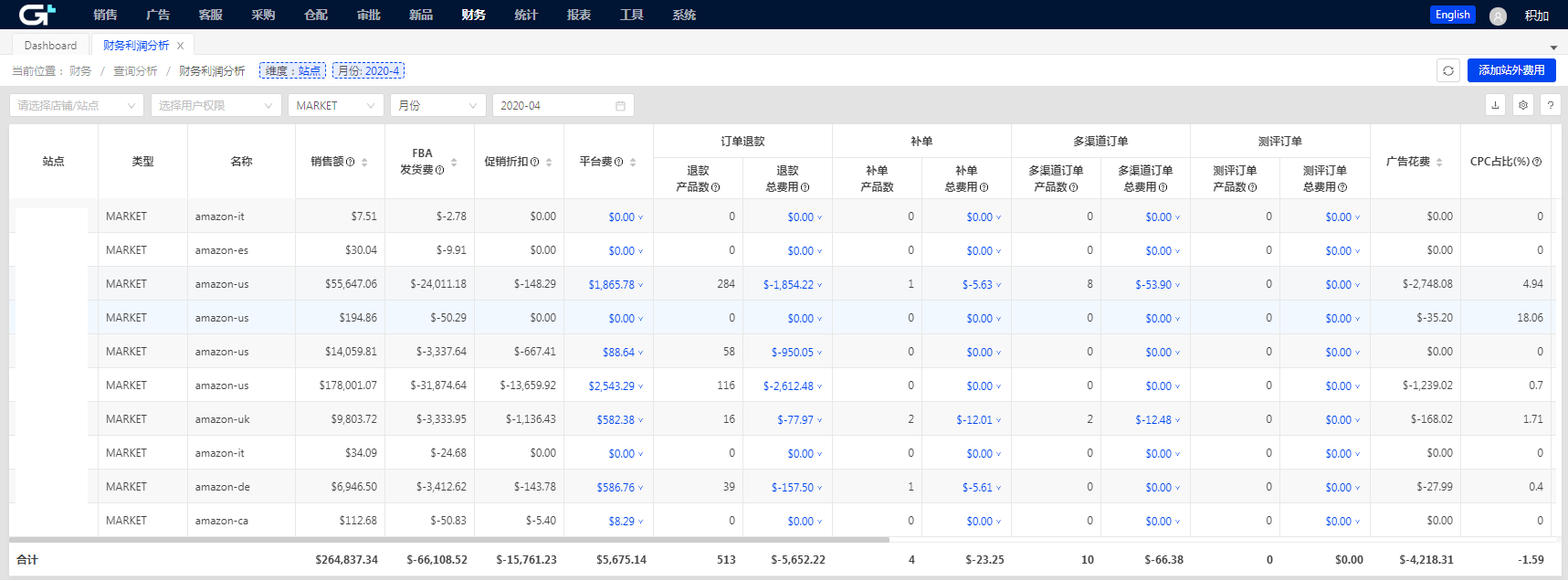Switch language with English button
This screenshot has height=581, width=1568.
click(1452, 15)
